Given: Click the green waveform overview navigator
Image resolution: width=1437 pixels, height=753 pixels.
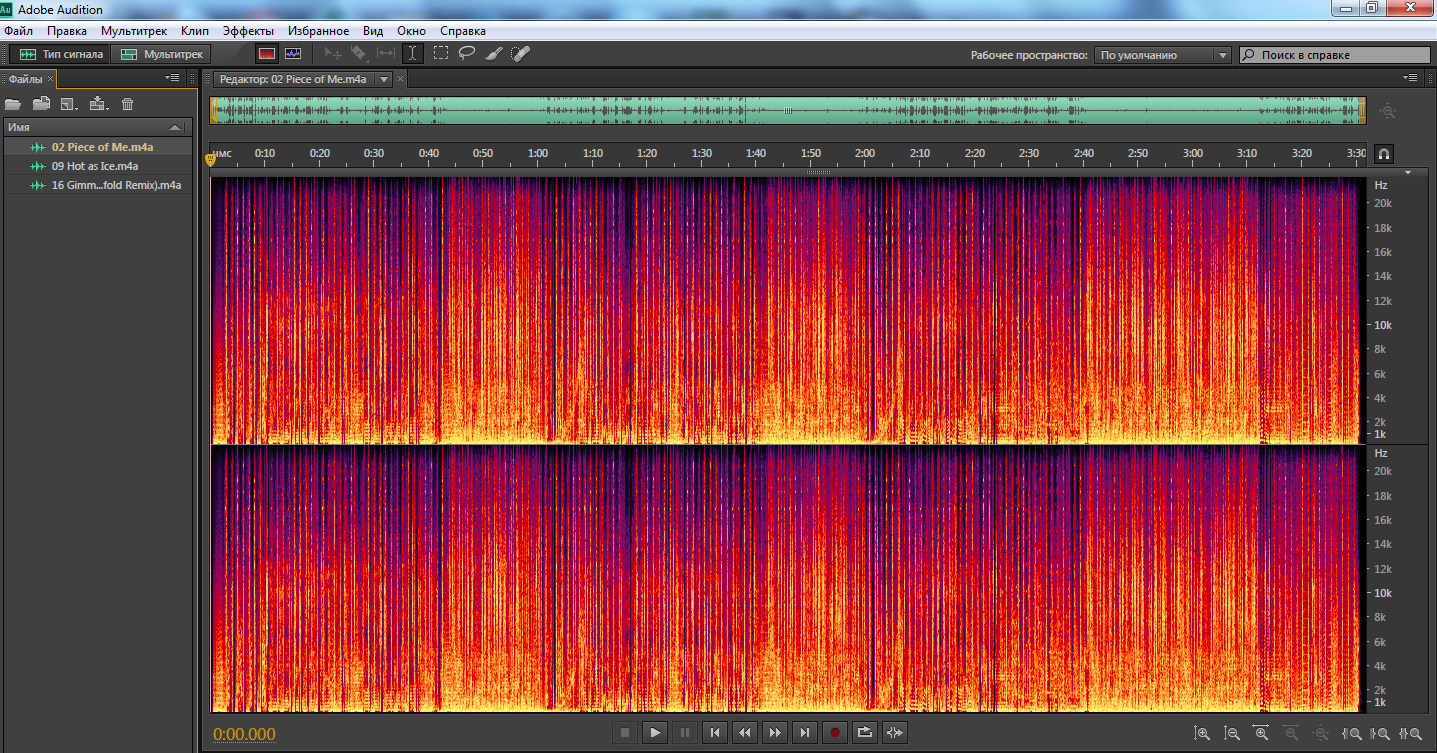Looking at the screenshot, I should [x=787, y=110].
